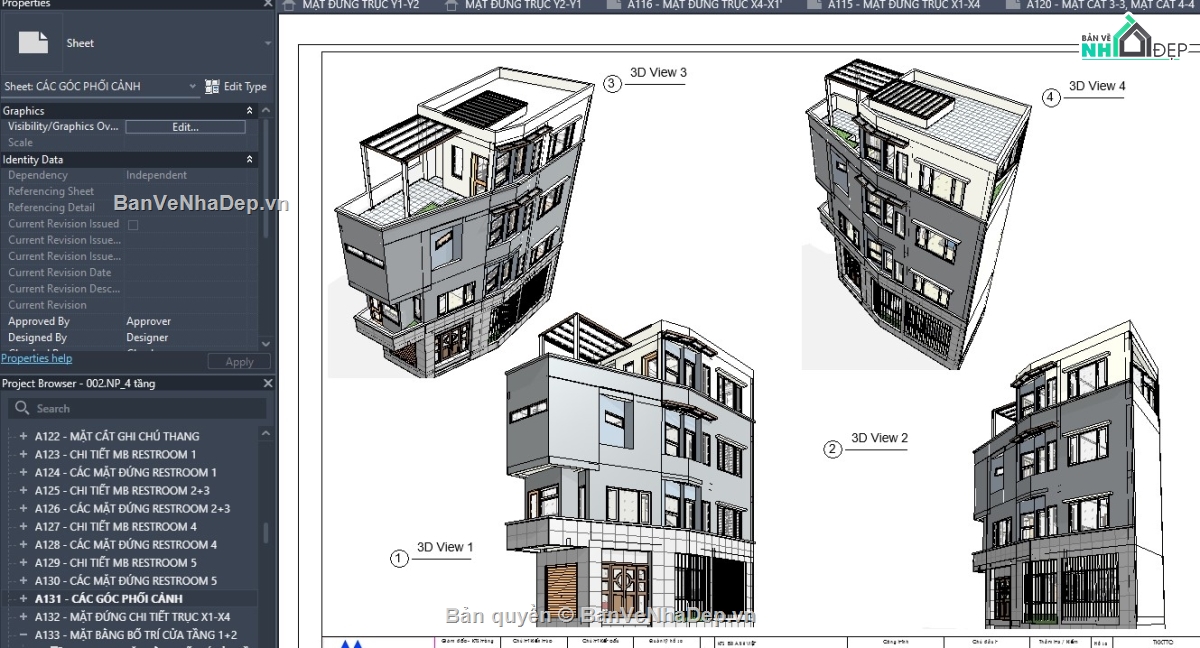This screenshot has width=1200, height=648.
Task: Click the 'Visibility/Graphics Ov...' property label
Action: tap(63, 127)
